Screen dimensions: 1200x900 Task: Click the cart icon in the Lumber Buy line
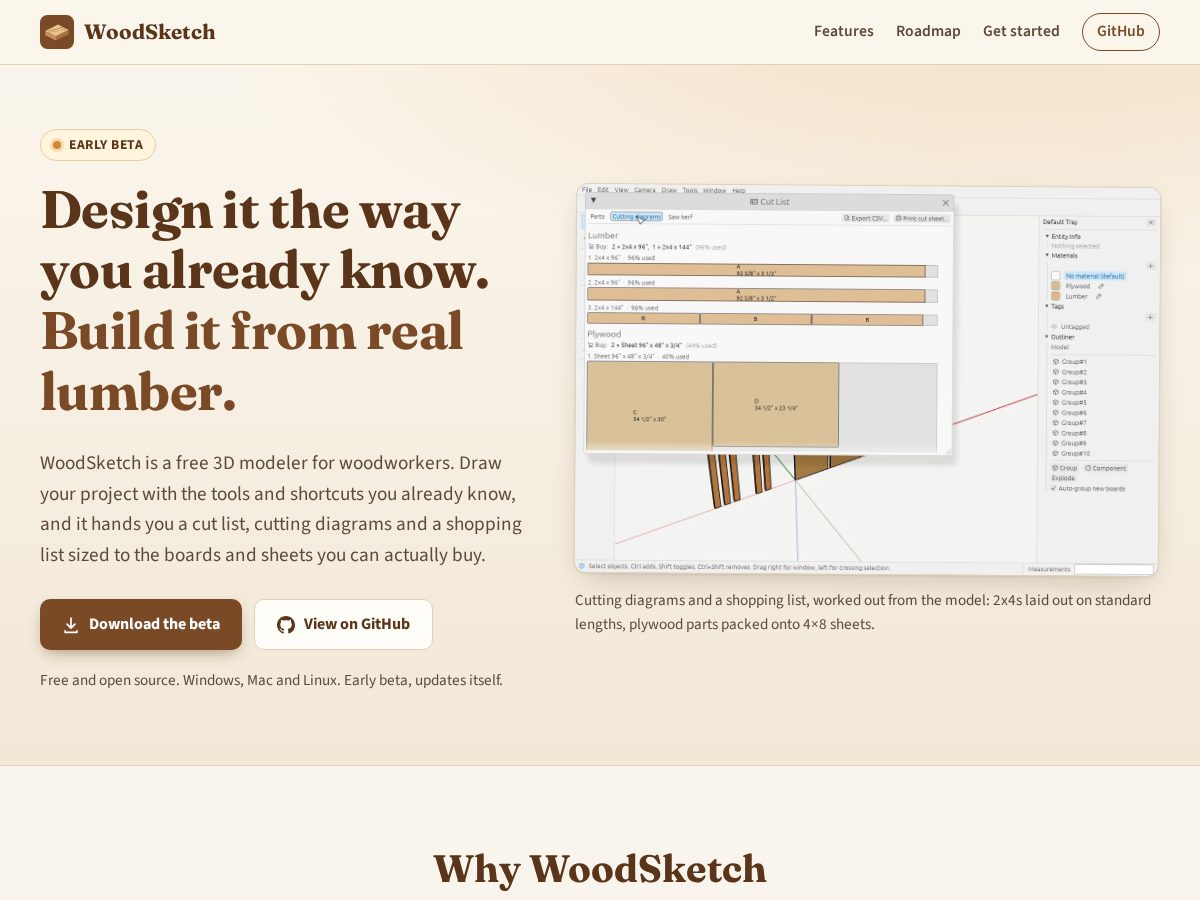click(x=590, y=246)
